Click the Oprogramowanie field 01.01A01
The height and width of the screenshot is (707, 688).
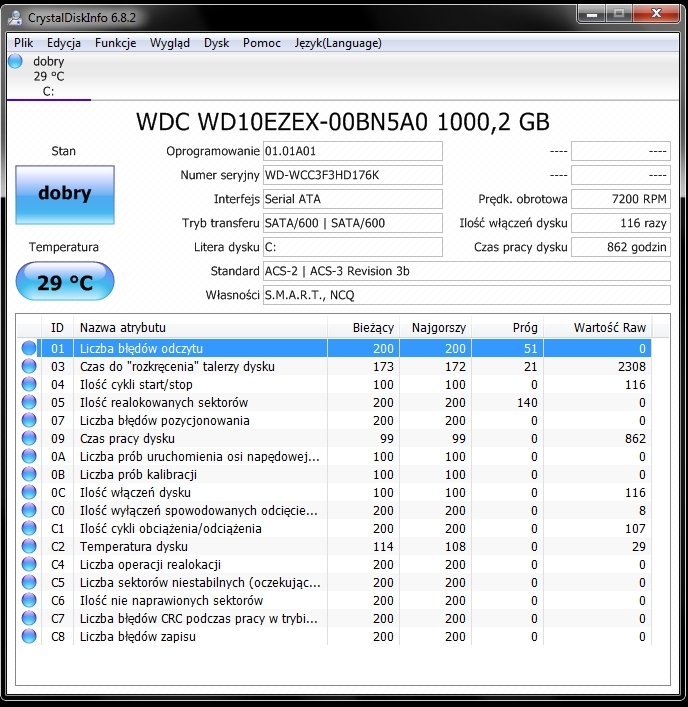[x=353, y=151]
